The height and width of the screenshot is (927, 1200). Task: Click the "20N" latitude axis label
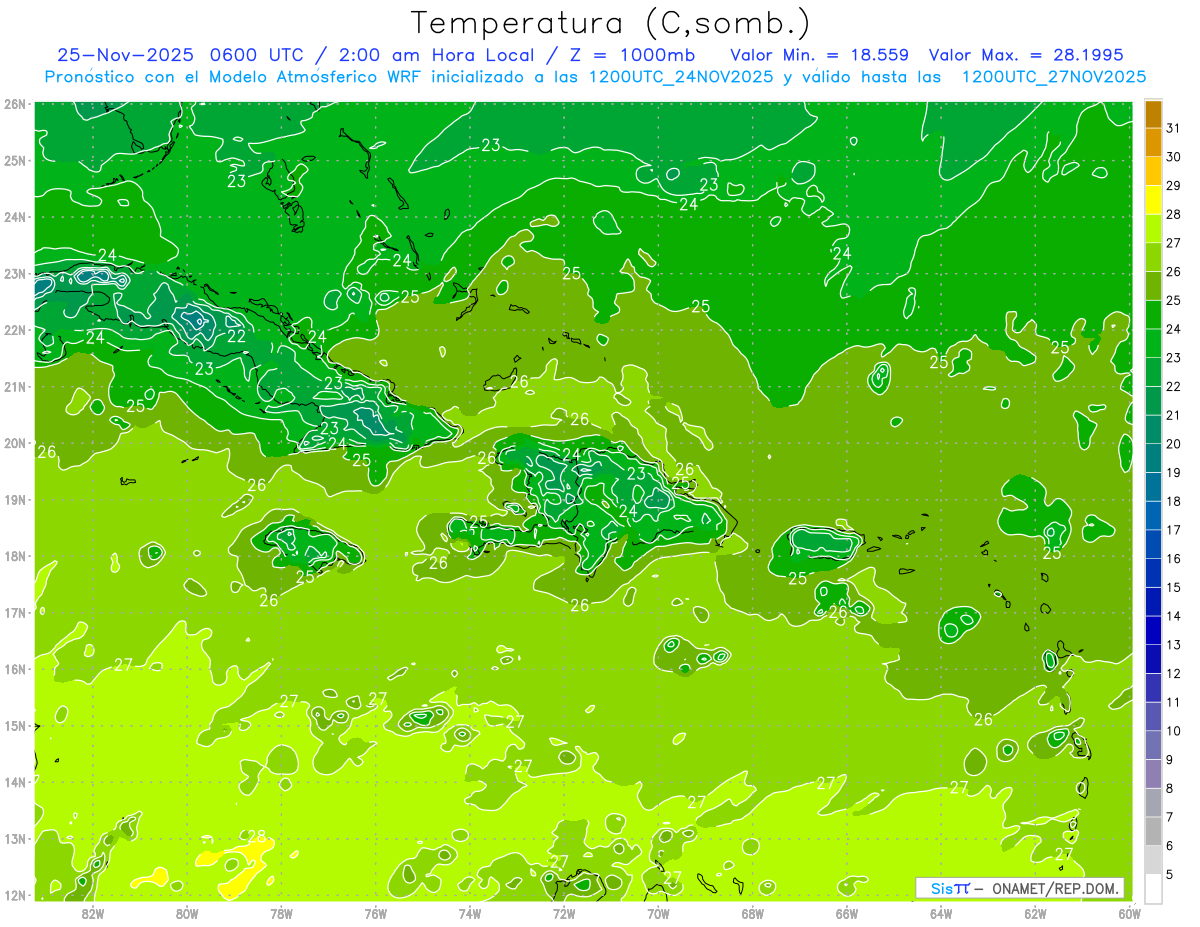[14, 443]
